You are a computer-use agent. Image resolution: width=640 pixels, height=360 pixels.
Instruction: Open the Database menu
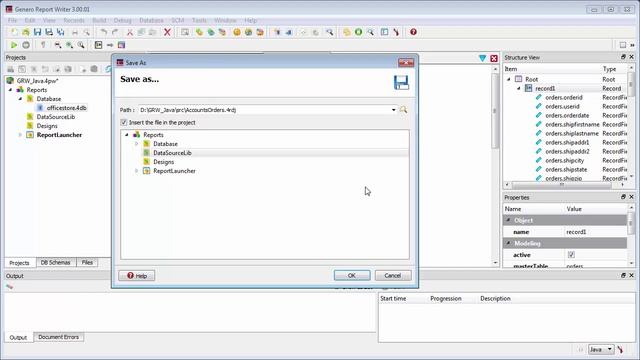(151, 20)
